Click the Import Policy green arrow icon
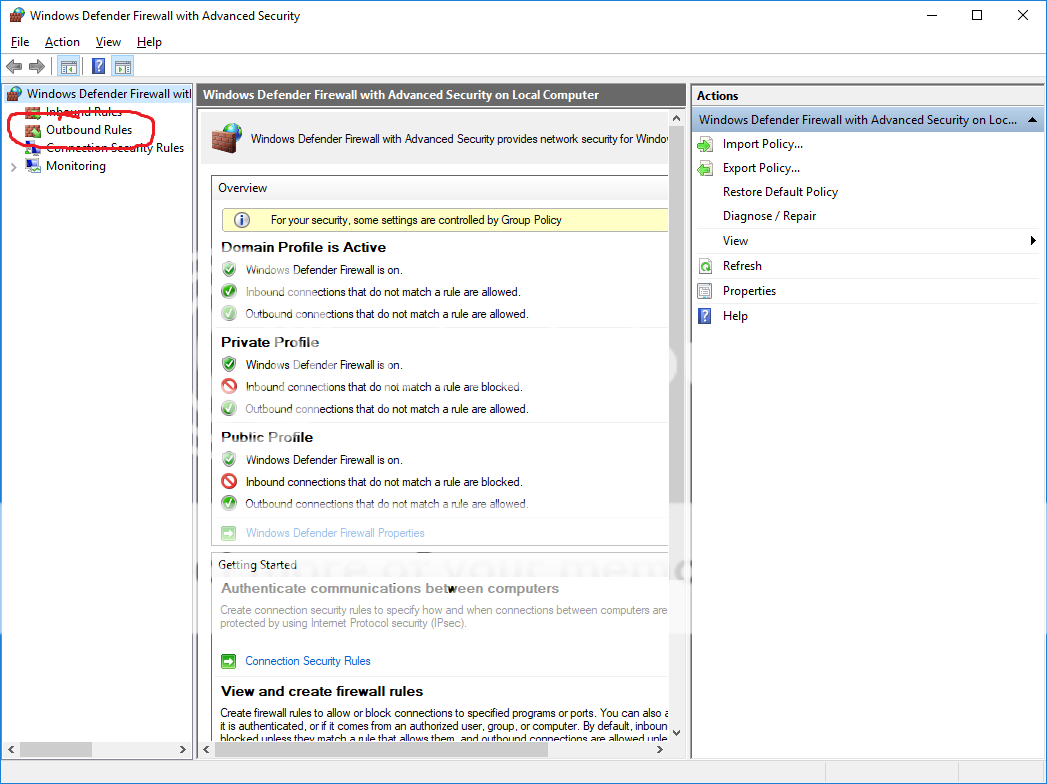 click(704, 144)
